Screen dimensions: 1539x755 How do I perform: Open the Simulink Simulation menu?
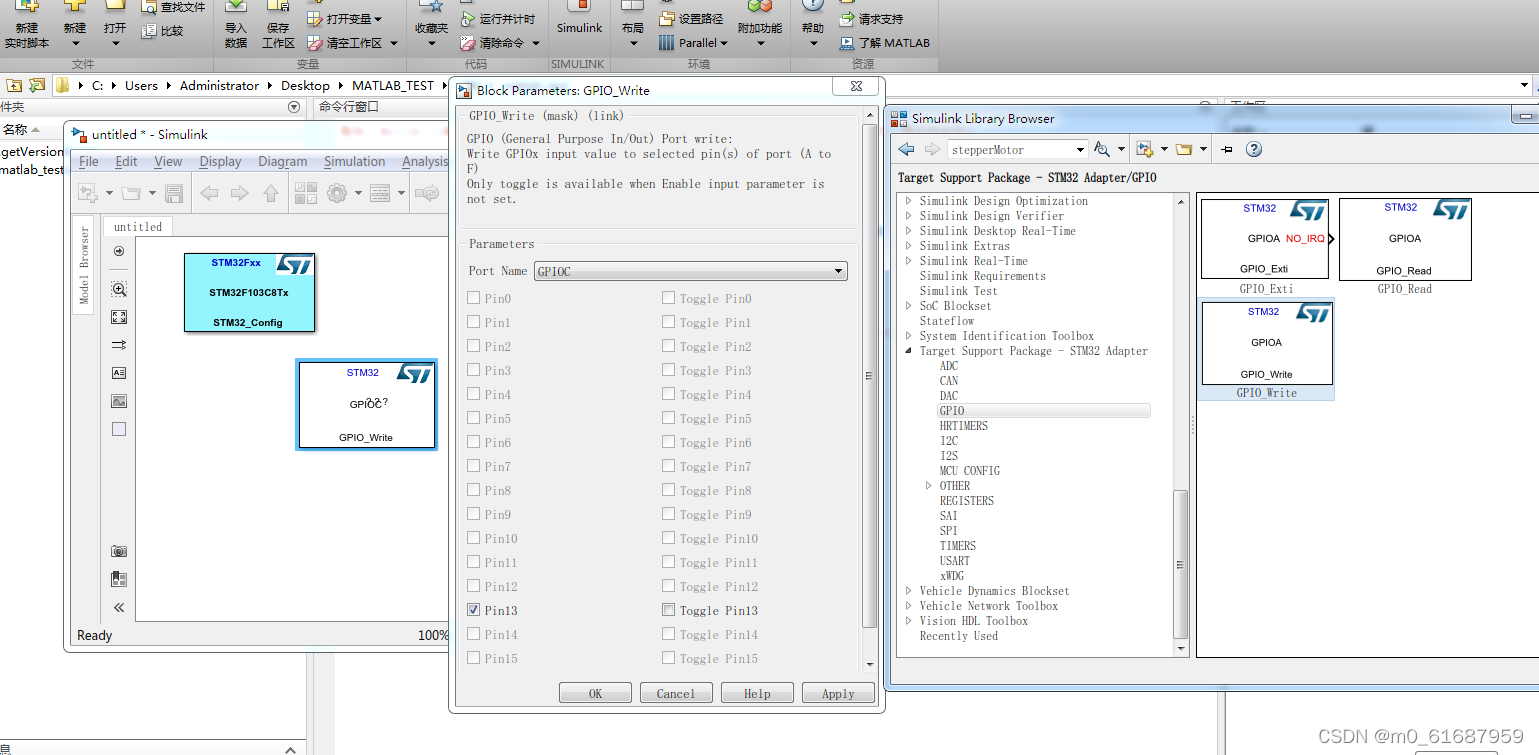[x=354, y=161]
